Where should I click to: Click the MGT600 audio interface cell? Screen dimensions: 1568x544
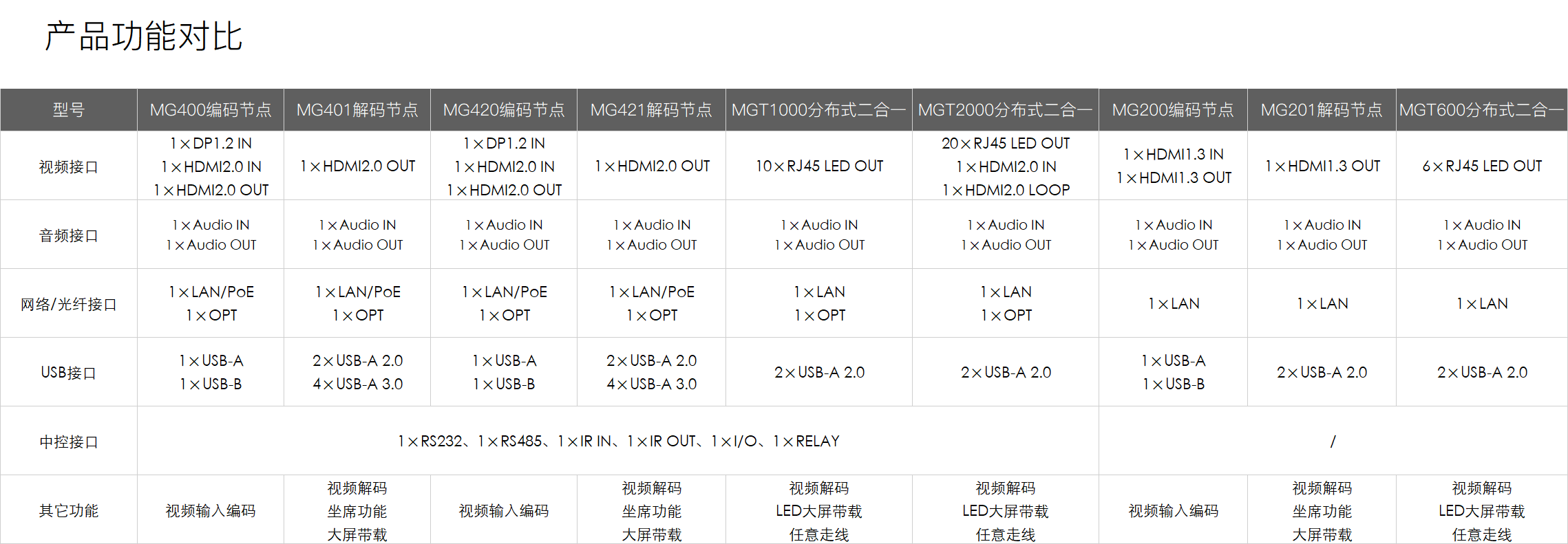click(1482, 235)
